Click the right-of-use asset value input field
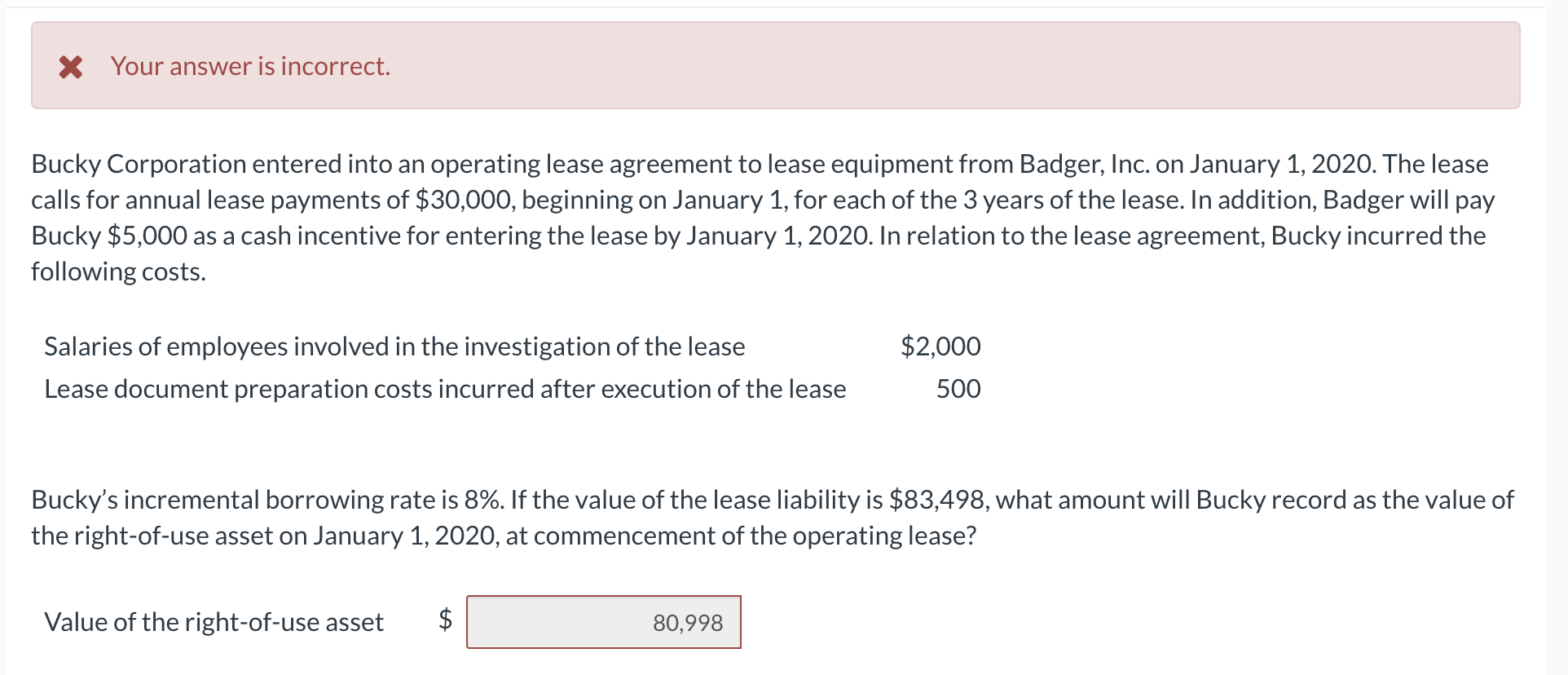The width and height of the screenshot is (1568, 675). point(604,622)
